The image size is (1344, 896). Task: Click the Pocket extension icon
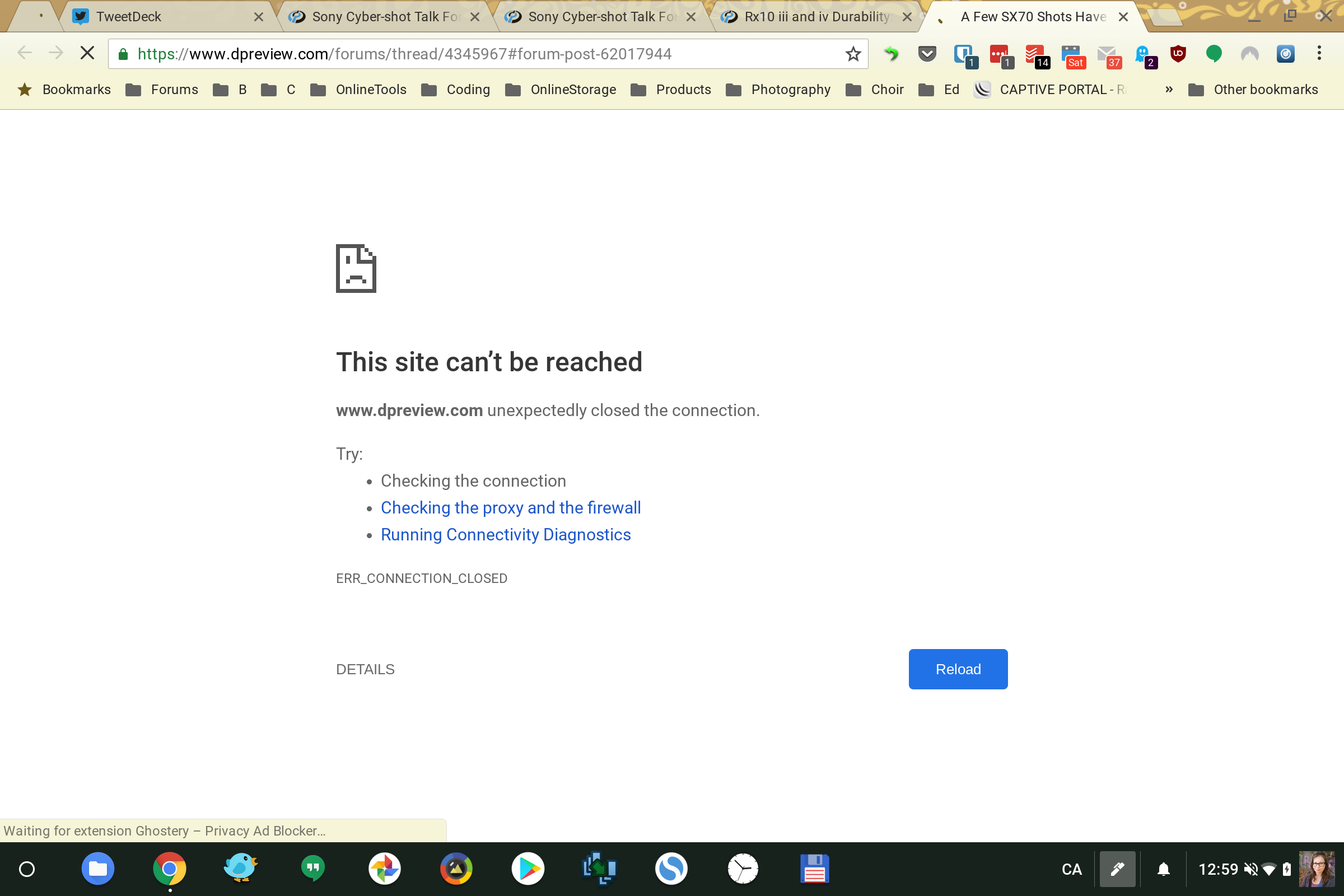[927, 54]
